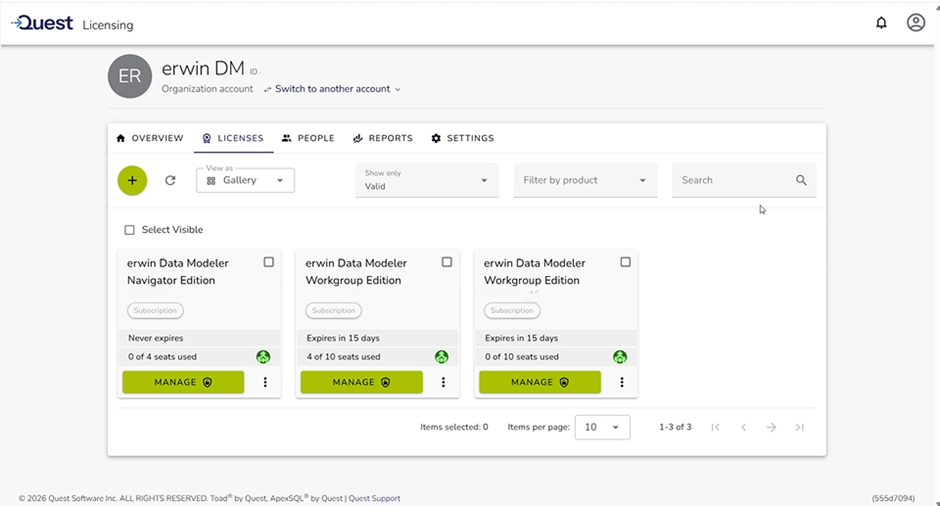Click Subscription tag on 4 of 10 seats card
Viewport: 940px width, 506px height.
click(333, 311)
